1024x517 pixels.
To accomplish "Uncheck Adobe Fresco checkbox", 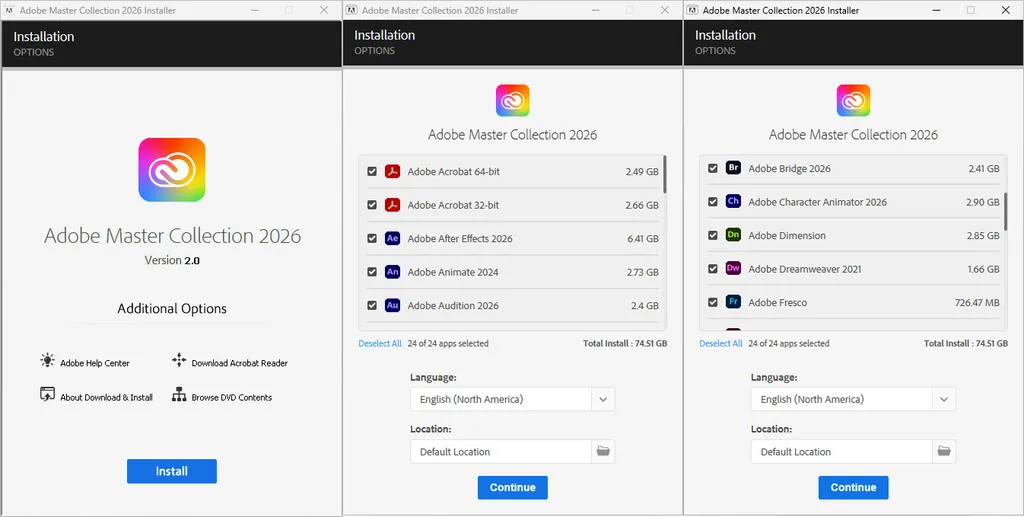I will point(712,302).
